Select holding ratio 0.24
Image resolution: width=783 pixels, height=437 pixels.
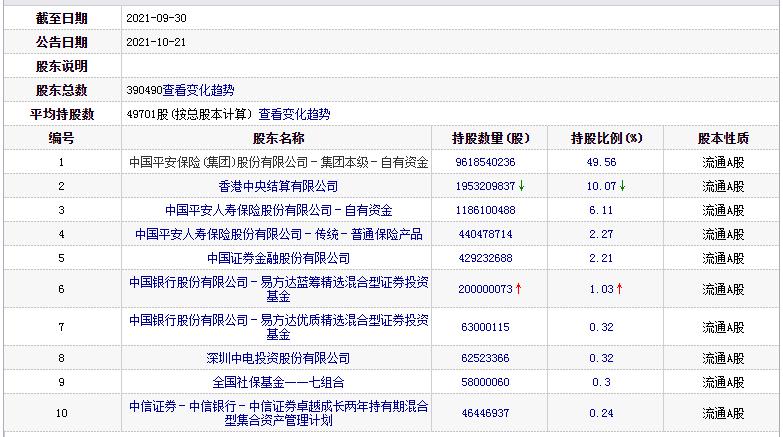pos(601,413)
